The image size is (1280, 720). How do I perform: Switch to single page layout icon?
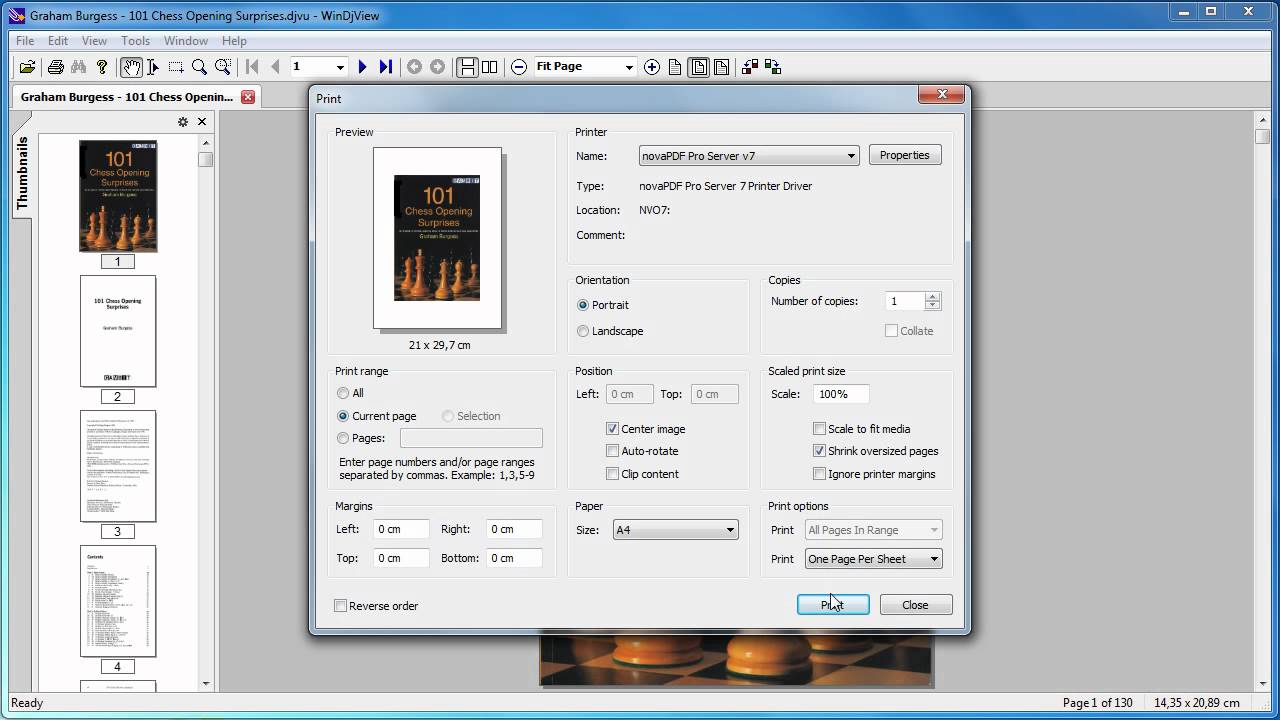467,67
